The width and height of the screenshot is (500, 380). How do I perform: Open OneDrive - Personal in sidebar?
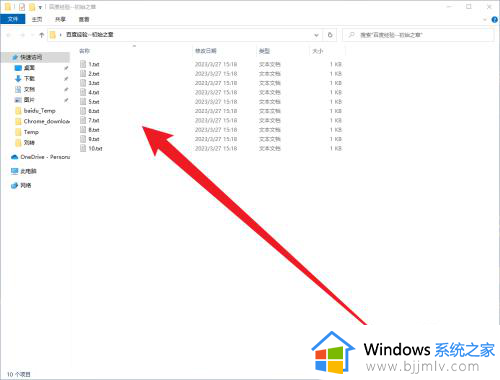point(45,157)
